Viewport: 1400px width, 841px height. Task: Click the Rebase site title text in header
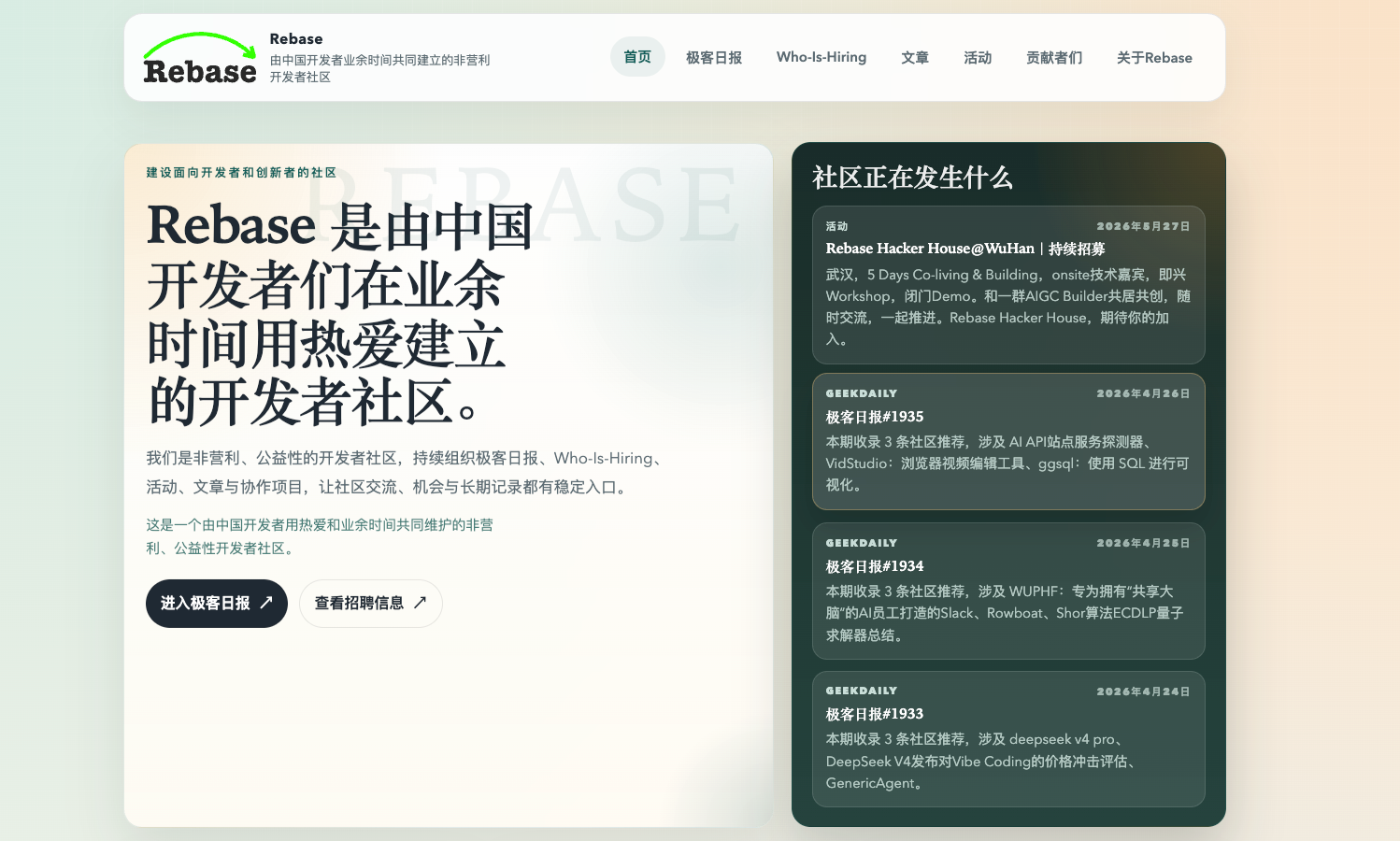click(x=296, y=38)
